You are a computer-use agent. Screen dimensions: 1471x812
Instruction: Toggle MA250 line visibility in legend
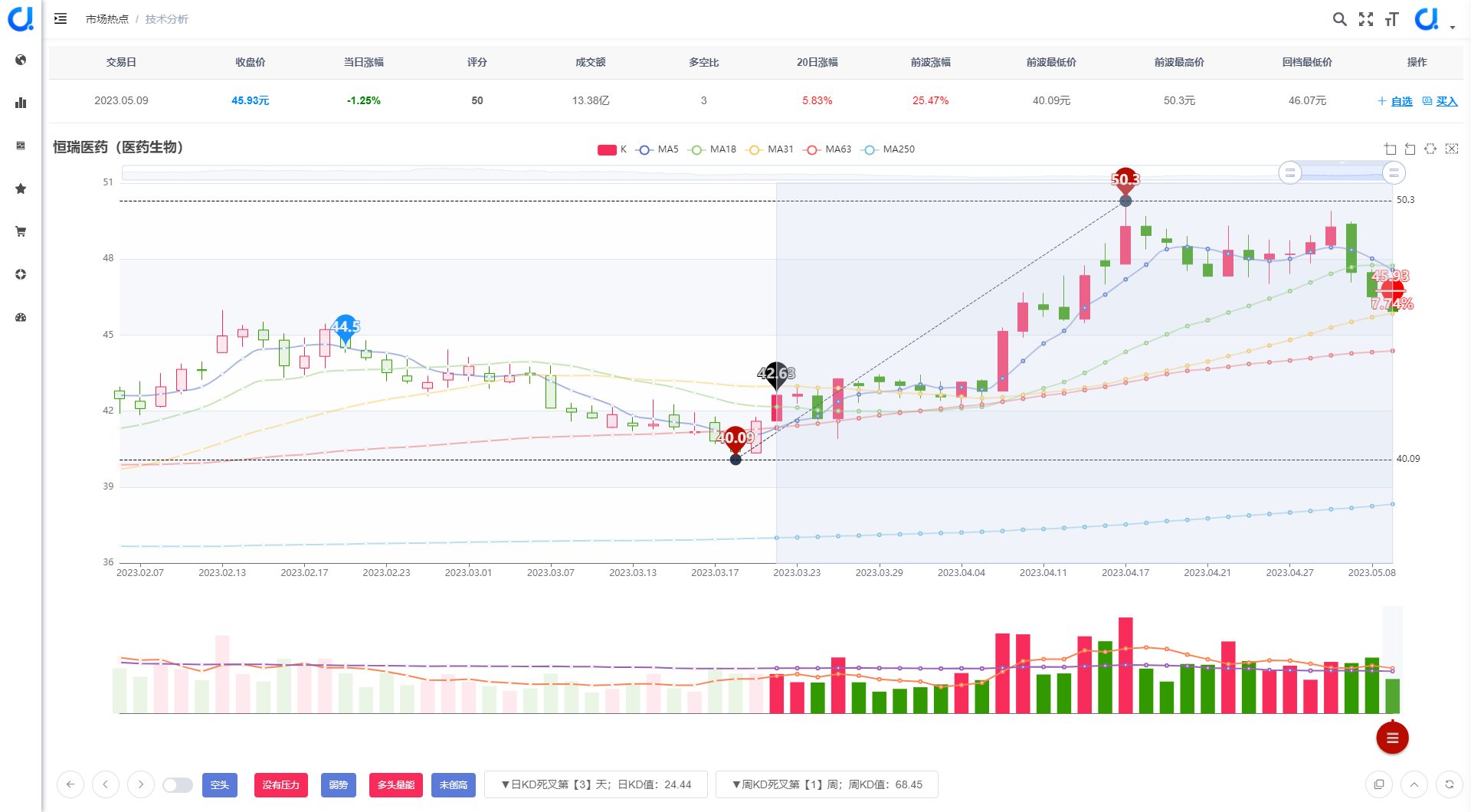[888, 149]
